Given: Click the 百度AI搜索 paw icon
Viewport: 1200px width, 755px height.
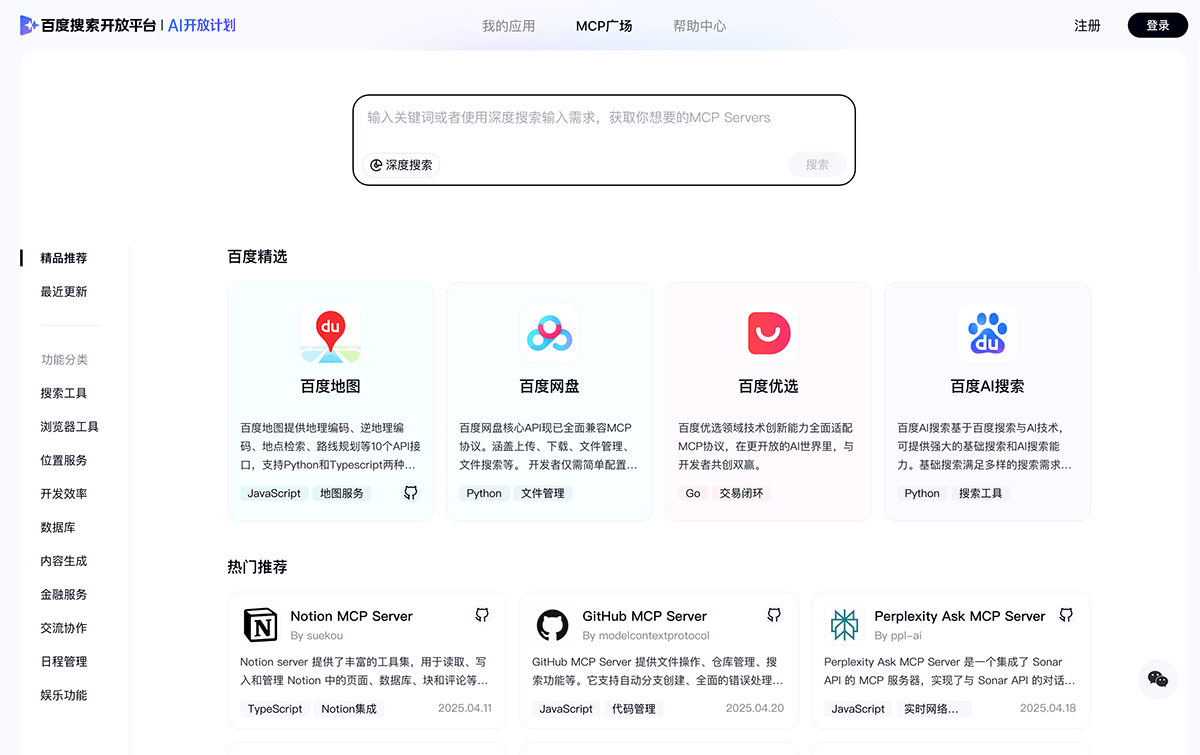Looking at the screenshot, I should (x=986, y=333).
